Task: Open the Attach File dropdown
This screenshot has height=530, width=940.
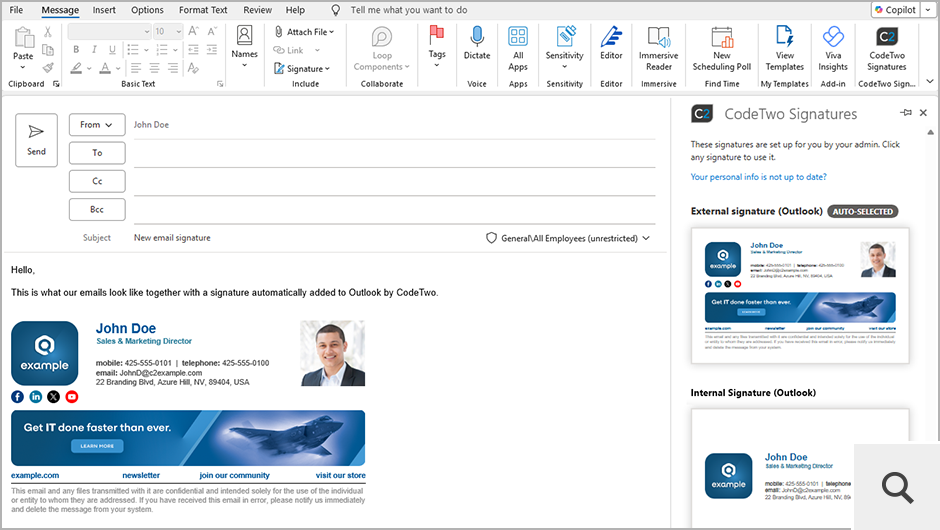Action: (305, 32)
